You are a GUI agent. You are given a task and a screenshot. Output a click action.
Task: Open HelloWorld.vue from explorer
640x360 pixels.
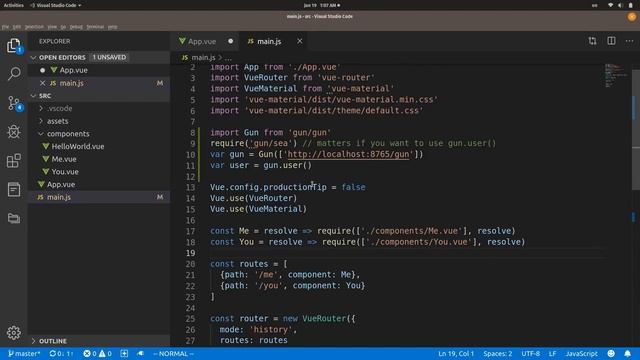point(78,147)
